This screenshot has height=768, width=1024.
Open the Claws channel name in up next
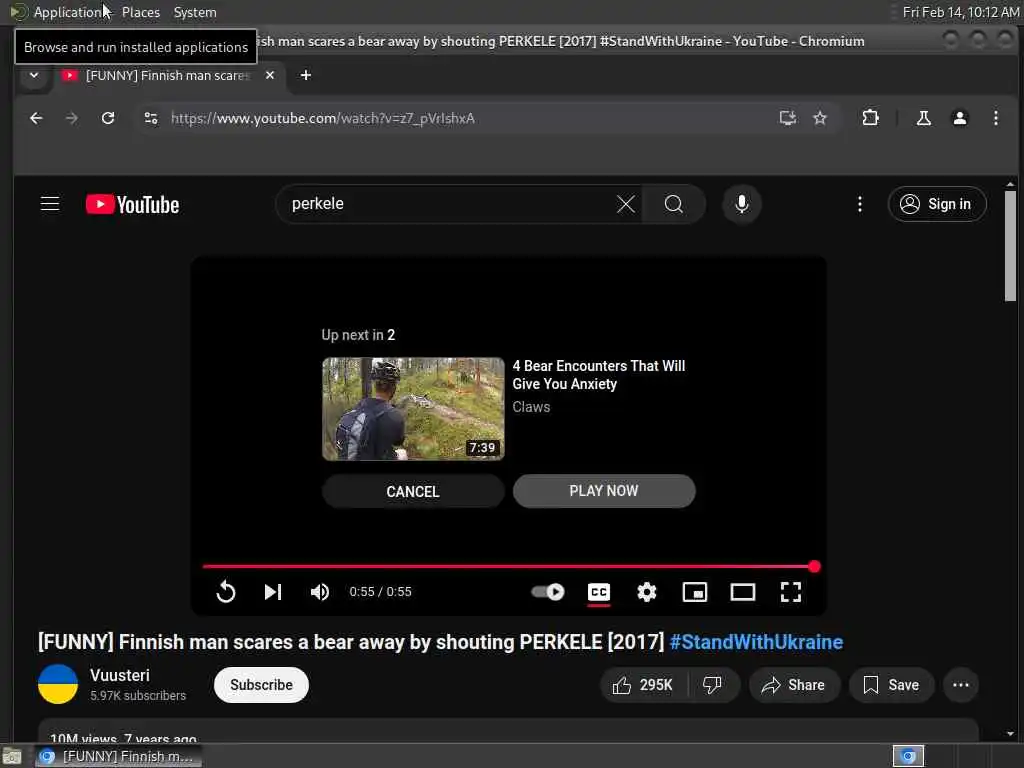click(531, 407)
